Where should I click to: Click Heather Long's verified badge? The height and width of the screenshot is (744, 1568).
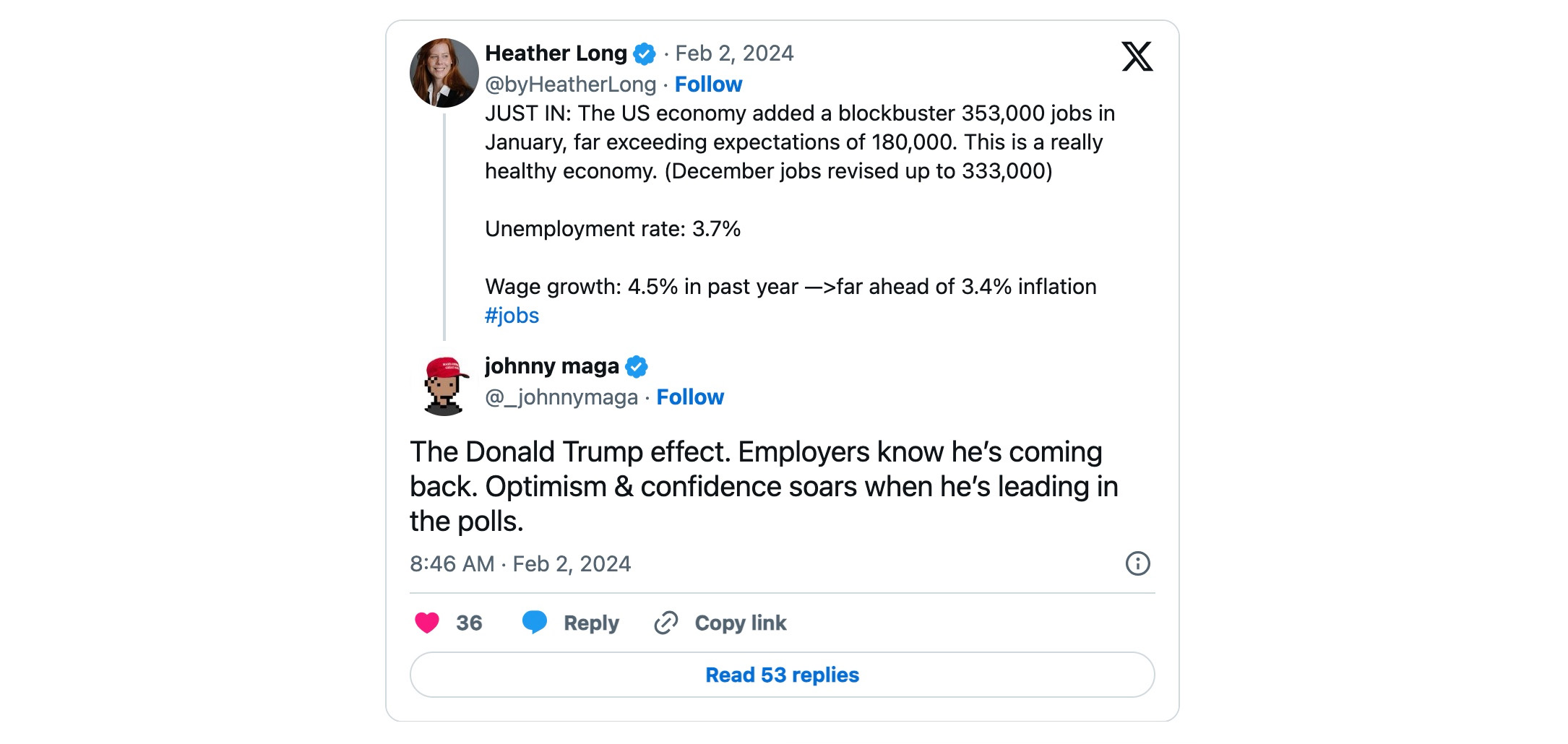645,53
